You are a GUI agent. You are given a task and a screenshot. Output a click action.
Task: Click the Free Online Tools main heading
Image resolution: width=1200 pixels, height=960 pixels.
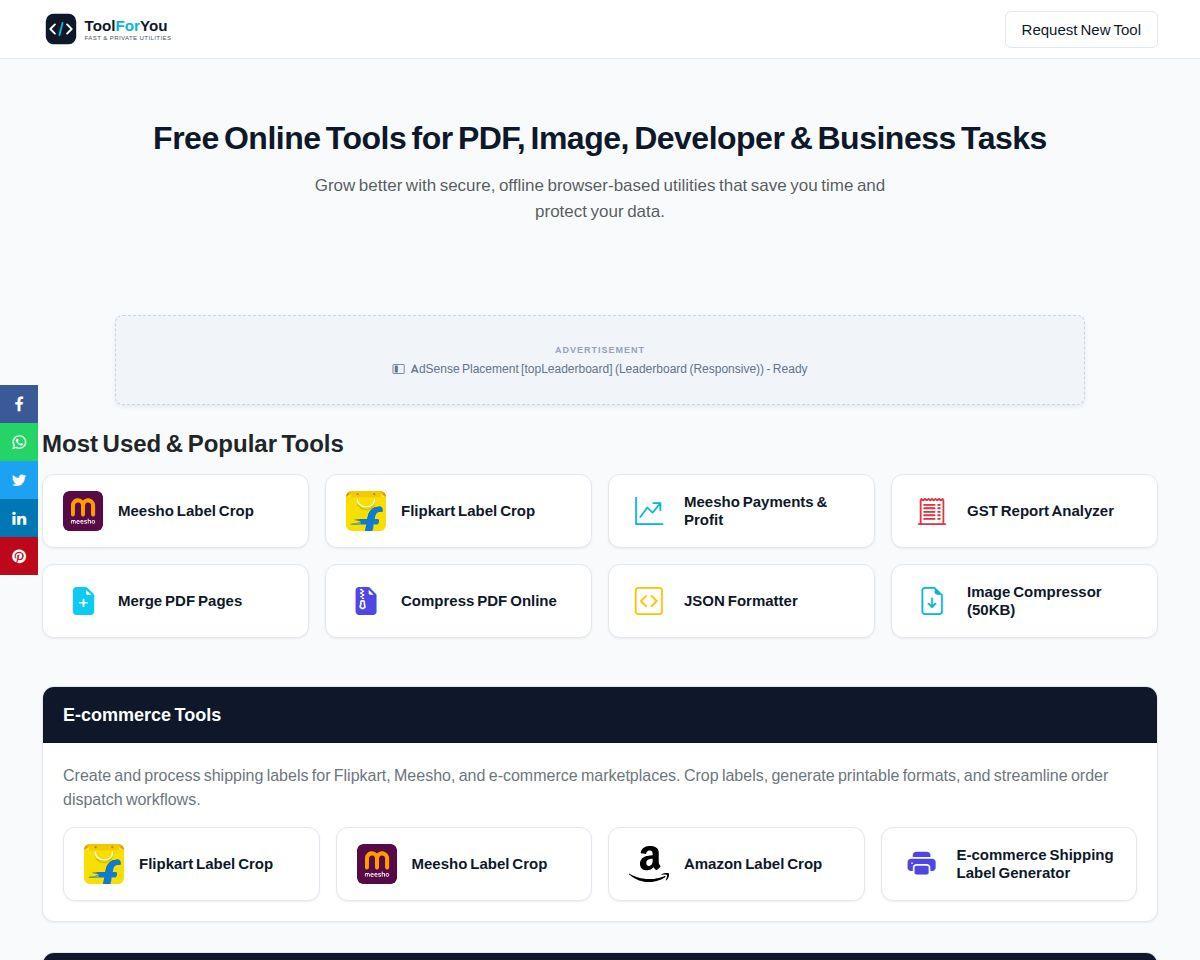click(x=600, y=138)
